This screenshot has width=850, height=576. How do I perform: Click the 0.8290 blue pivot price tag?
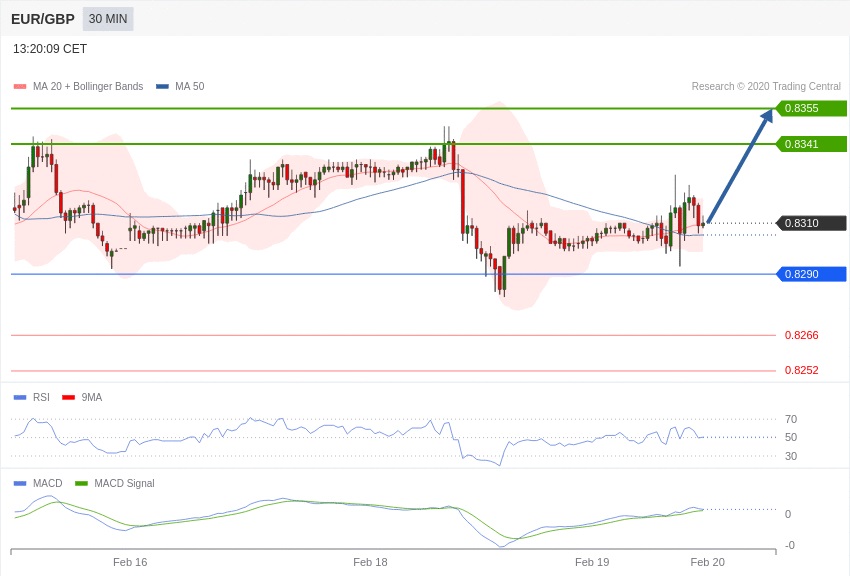point(810,274)
